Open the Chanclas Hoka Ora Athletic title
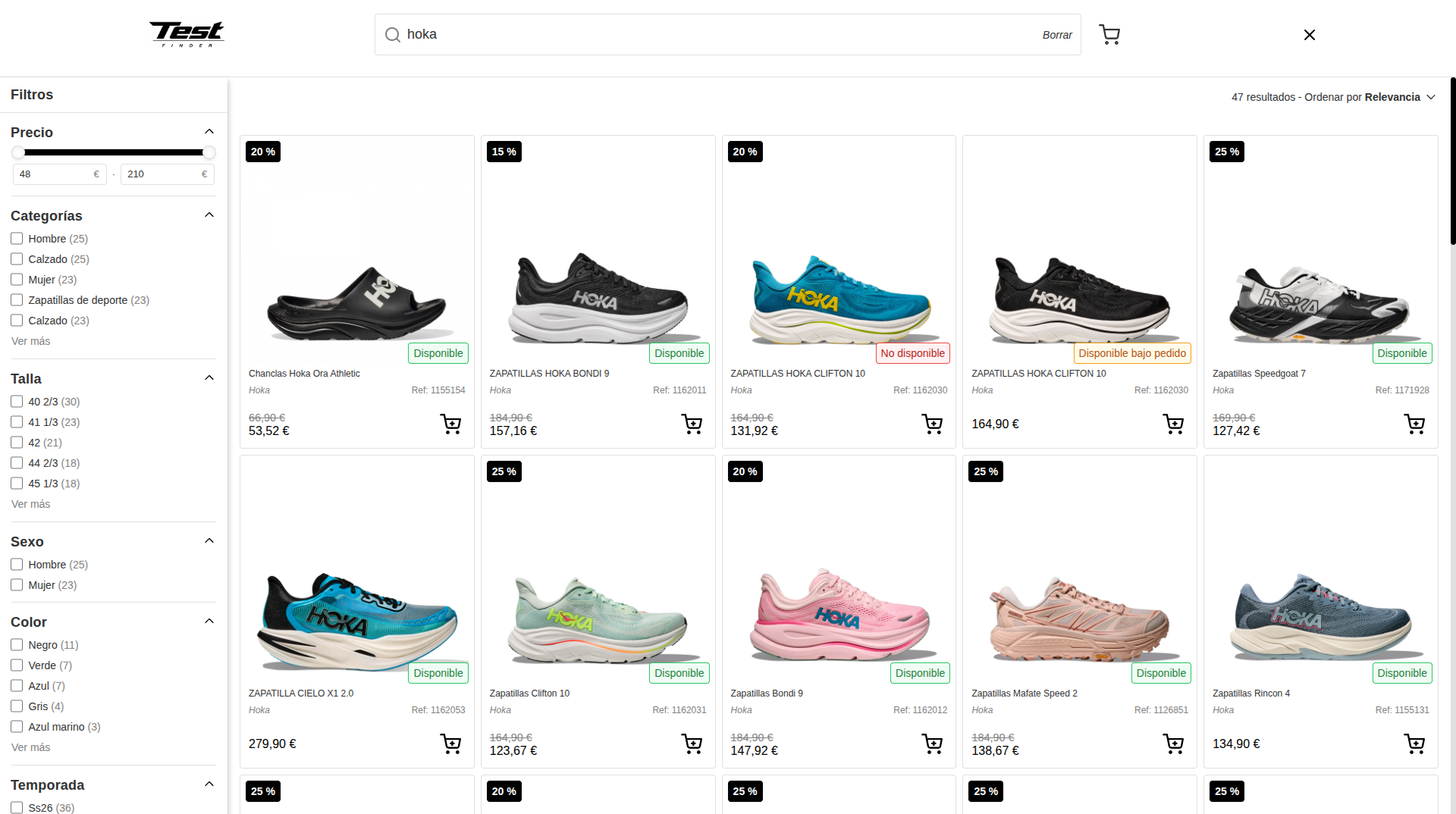The width and height of the screenshot is (1456, 814). point(304,374)
